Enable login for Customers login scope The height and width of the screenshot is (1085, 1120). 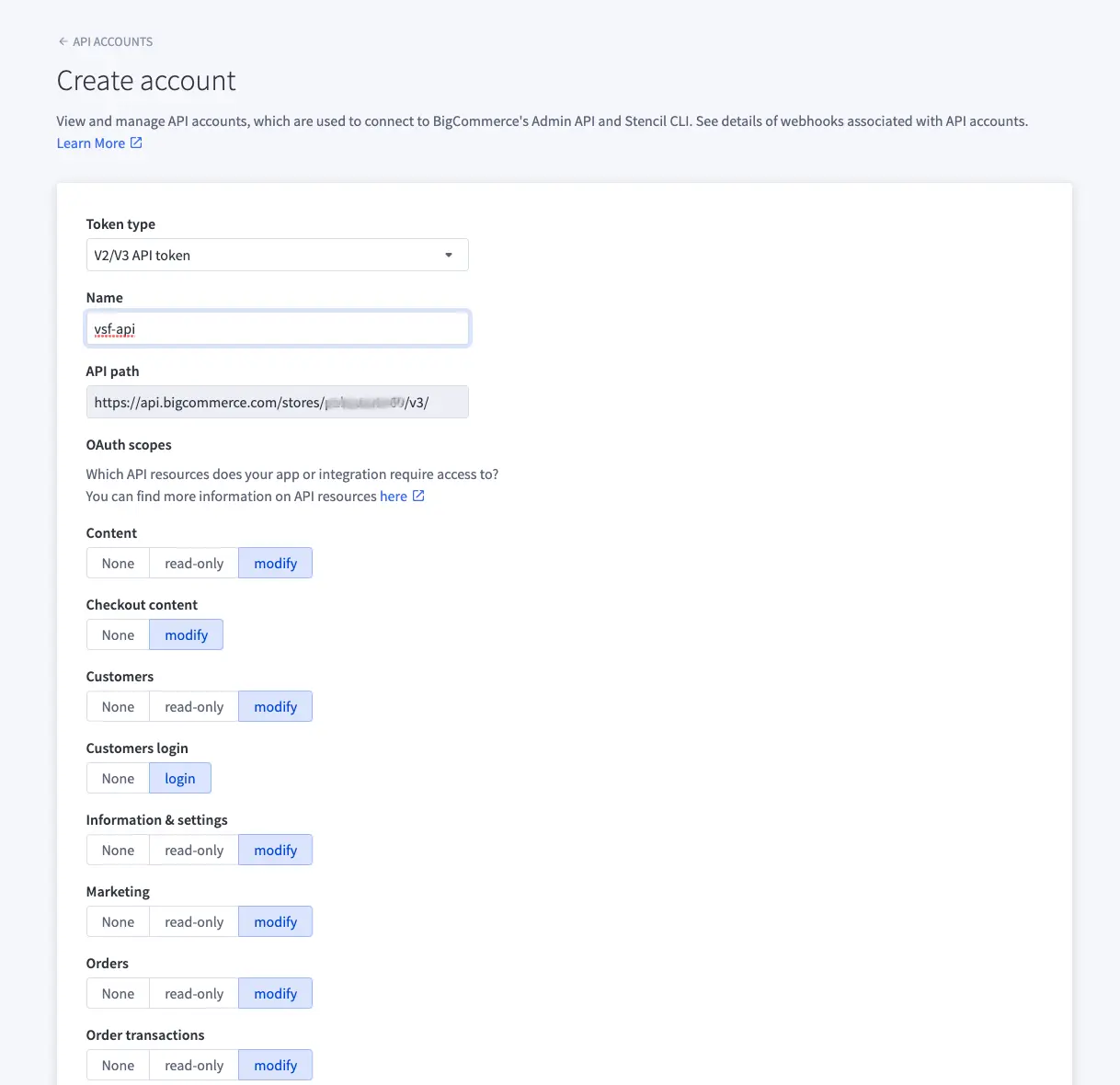[179, 778]
